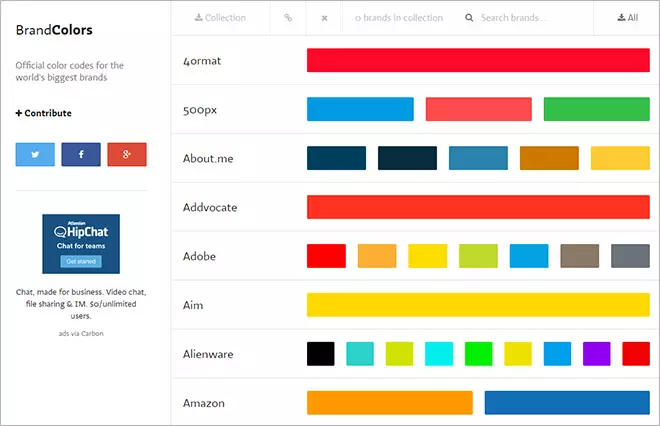Click '0 brands in collection' counter

click(399, 18)
